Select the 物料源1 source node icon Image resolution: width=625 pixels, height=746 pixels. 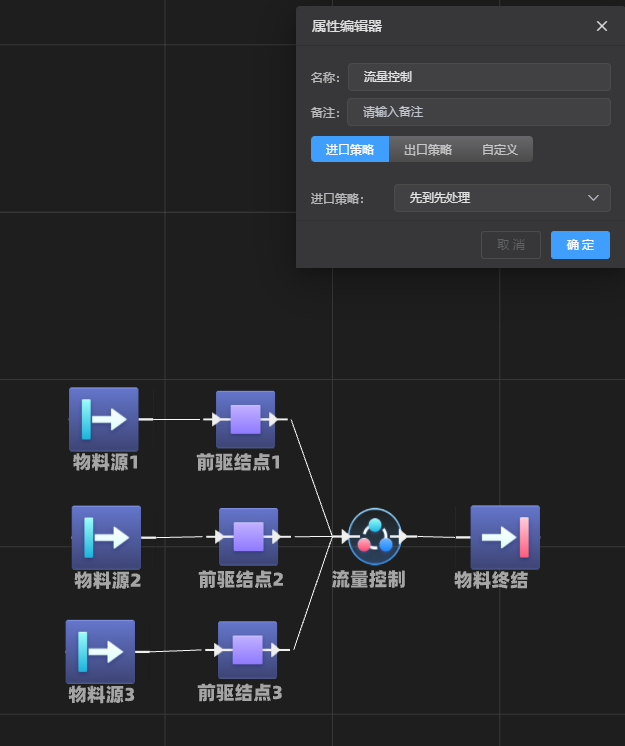104,419
